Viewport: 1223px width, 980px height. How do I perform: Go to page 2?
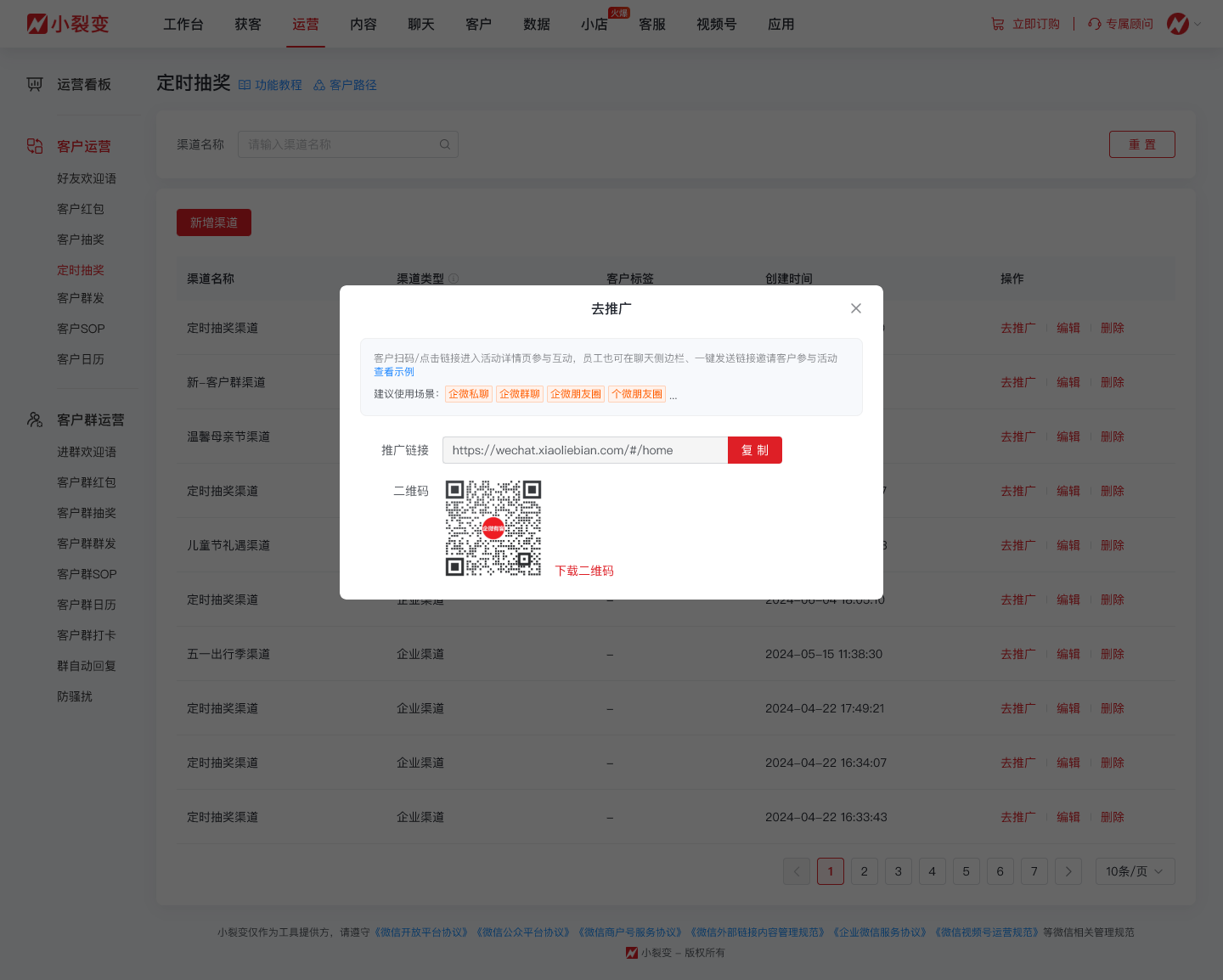coord(865,871)
